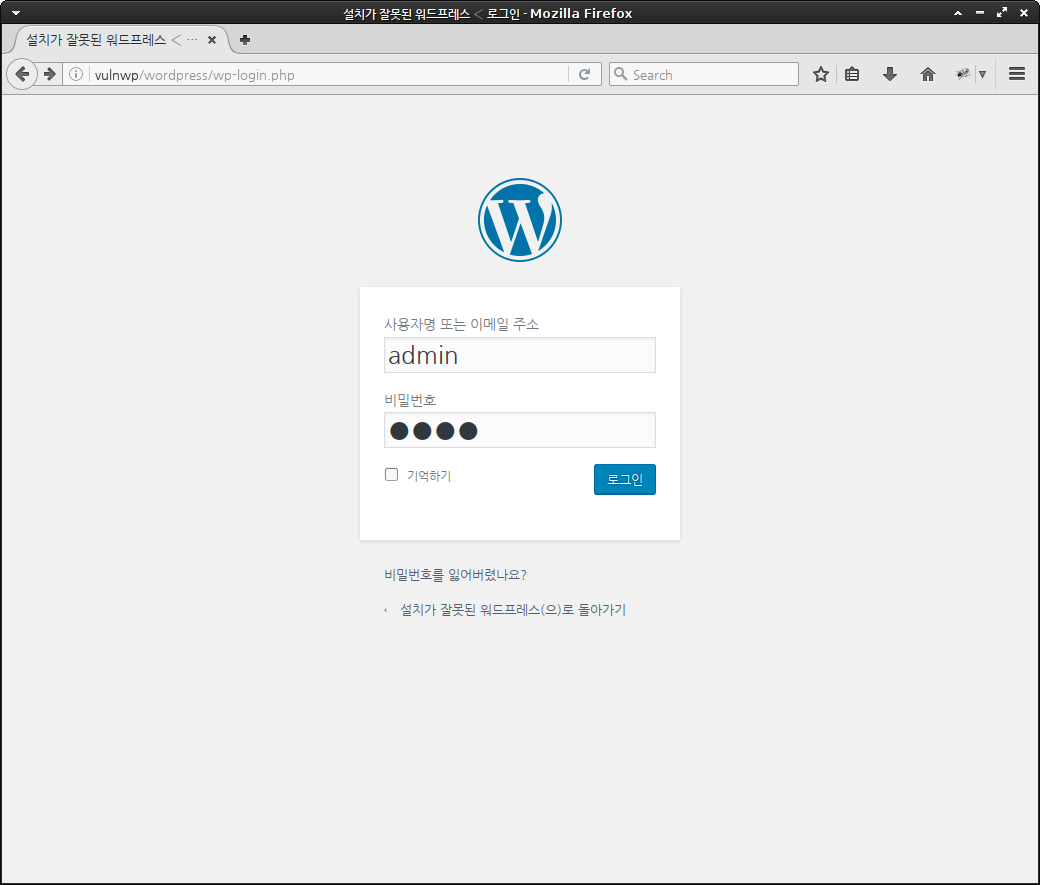Open the Downloads arrow icon
Viewport: 1040px width, 885px height.
(x=890, y=74)
